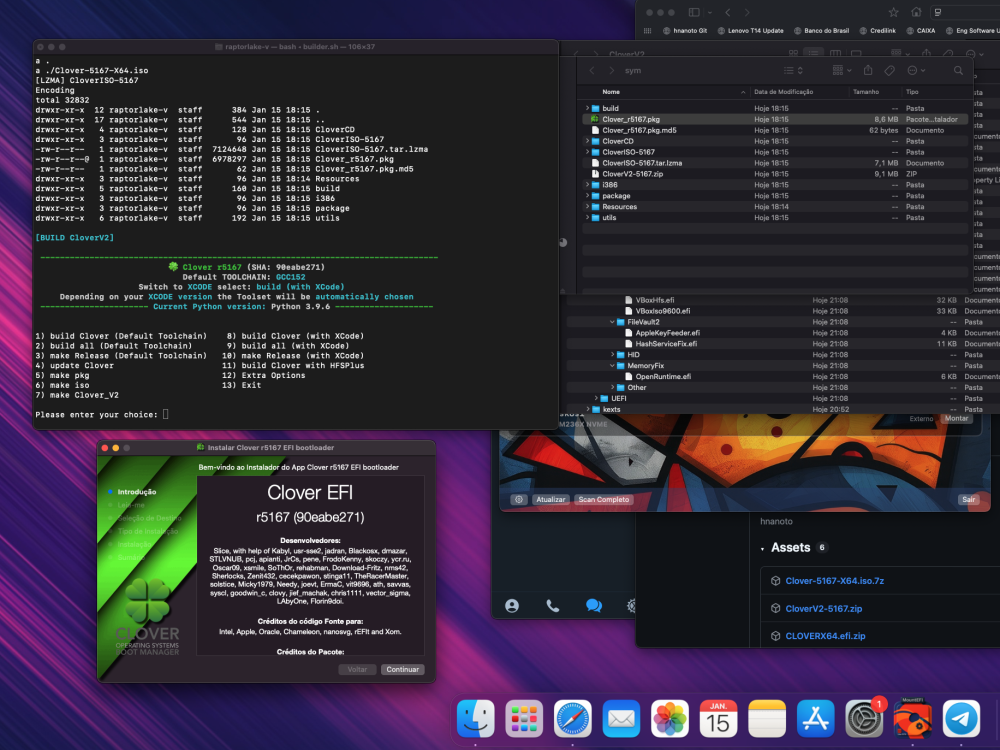Open System Settings with badge in Dock
Image resolution: width=1000 pixels, height=750 pixels.
(864, 719)
